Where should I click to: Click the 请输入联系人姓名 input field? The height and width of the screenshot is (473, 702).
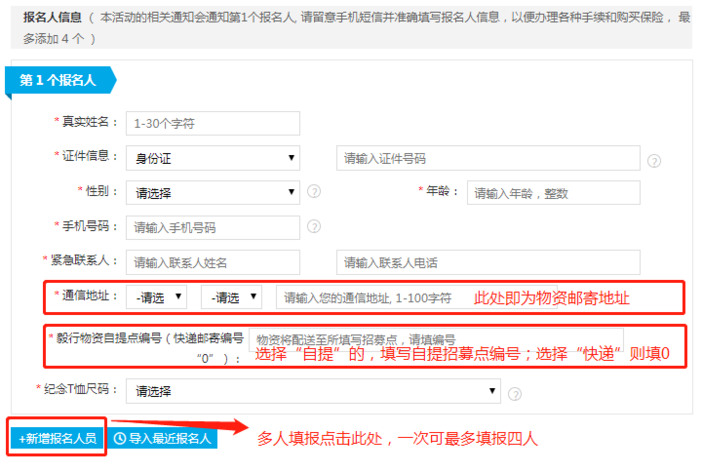(x=212, y=262)
